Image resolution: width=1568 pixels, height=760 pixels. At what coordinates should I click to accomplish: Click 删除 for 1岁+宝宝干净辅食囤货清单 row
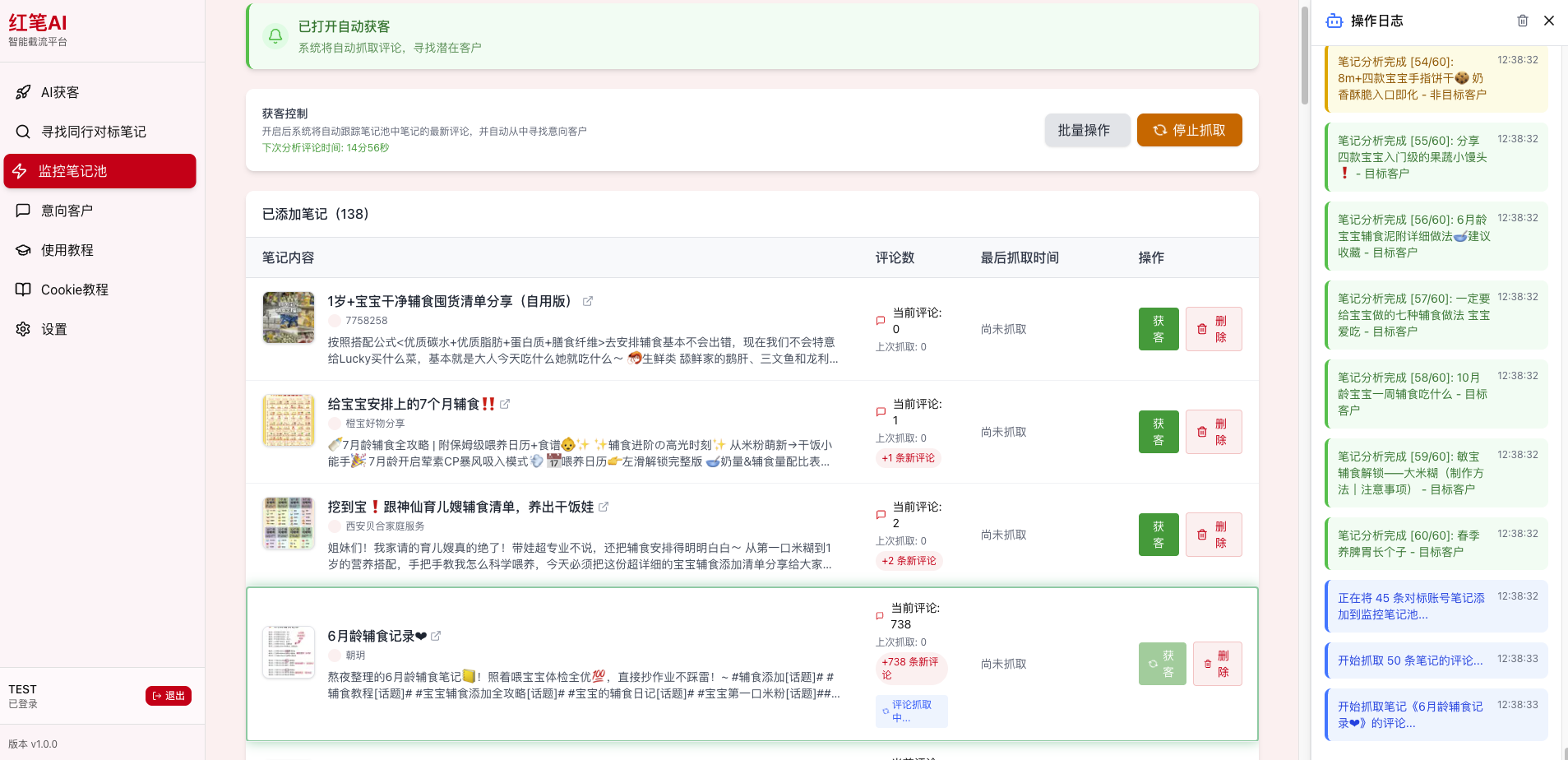click(x=1214, y=329)
